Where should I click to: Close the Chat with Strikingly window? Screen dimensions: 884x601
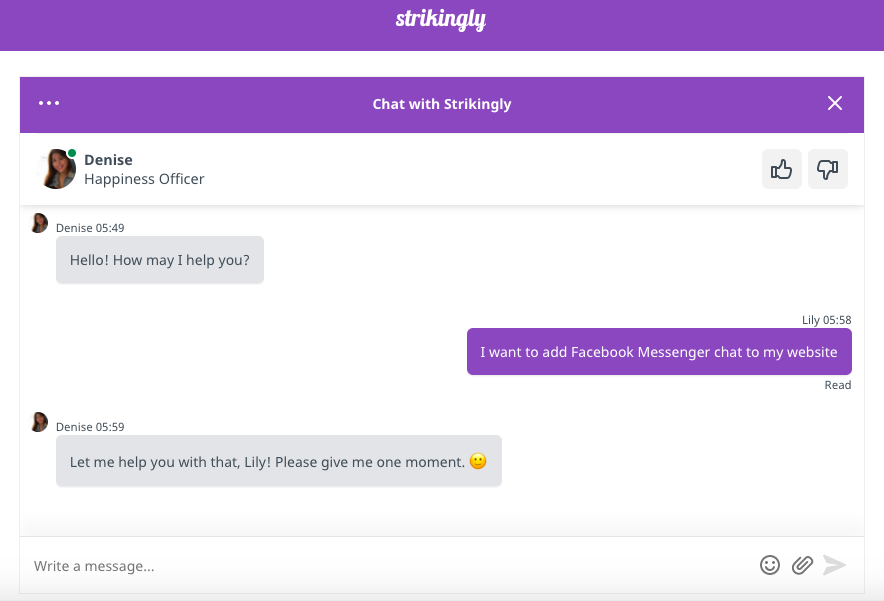coord(835,103)
